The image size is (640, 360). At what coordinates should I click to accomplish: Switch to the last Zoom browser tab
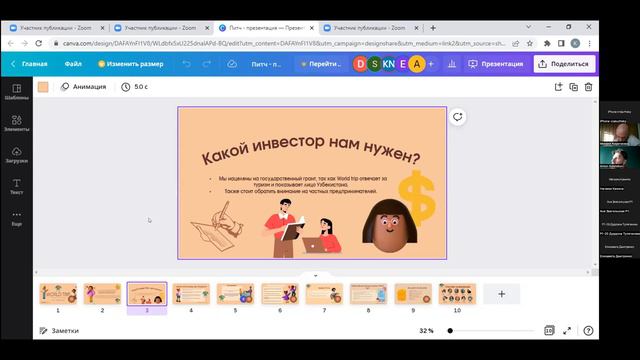(x=370, y=28)
